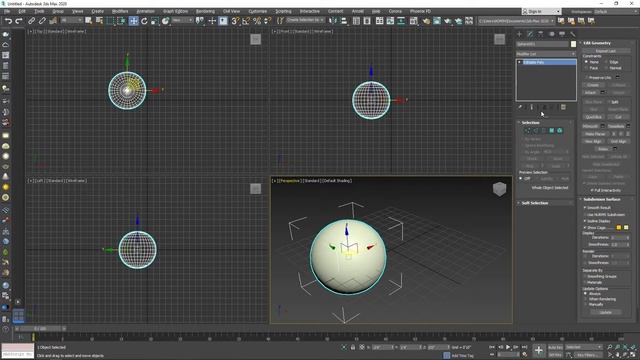This screenshot has width=640, height=360.
Task: Toggle the Smooth Result checkbox
Action: 585,208
